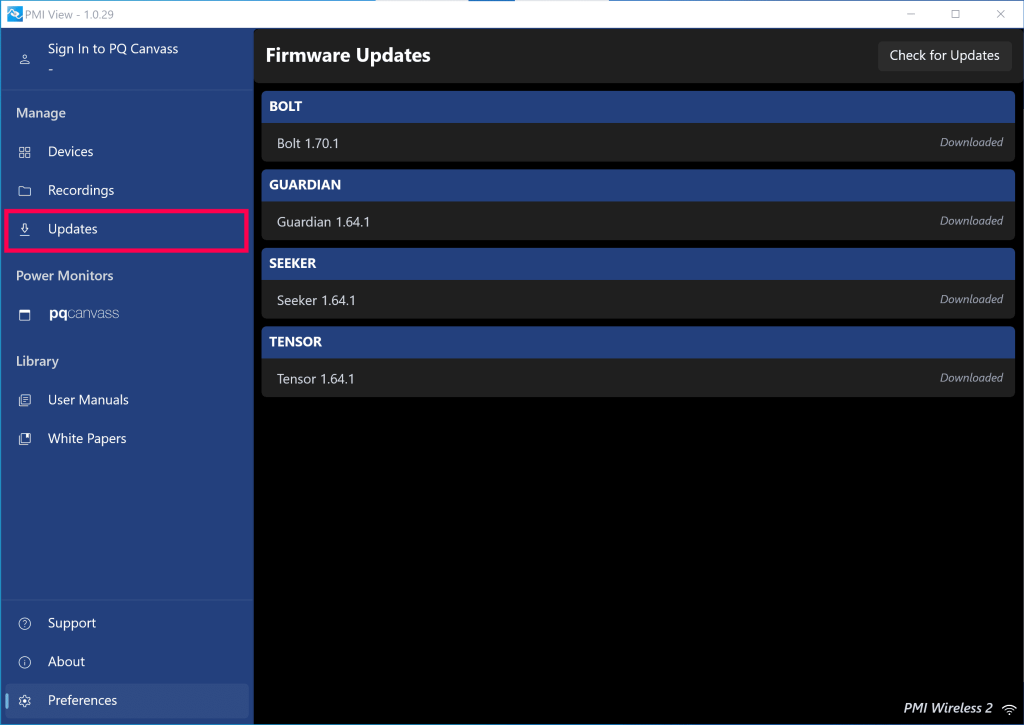1024x725 pixels.
Task: Open the Recordings menu entry
Action: [82, 190]
